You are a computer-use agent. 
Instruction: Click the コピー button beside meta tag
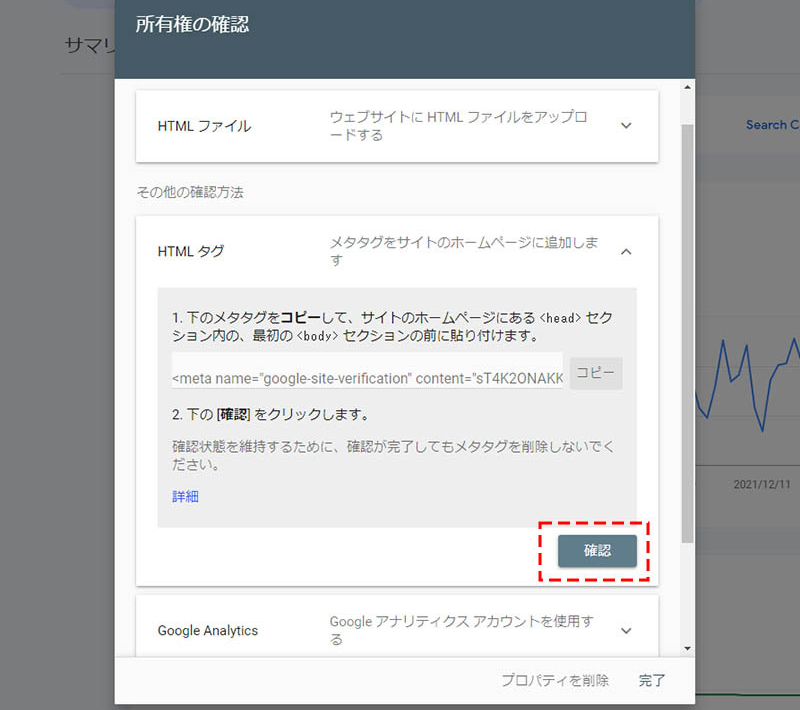point(596,373)
